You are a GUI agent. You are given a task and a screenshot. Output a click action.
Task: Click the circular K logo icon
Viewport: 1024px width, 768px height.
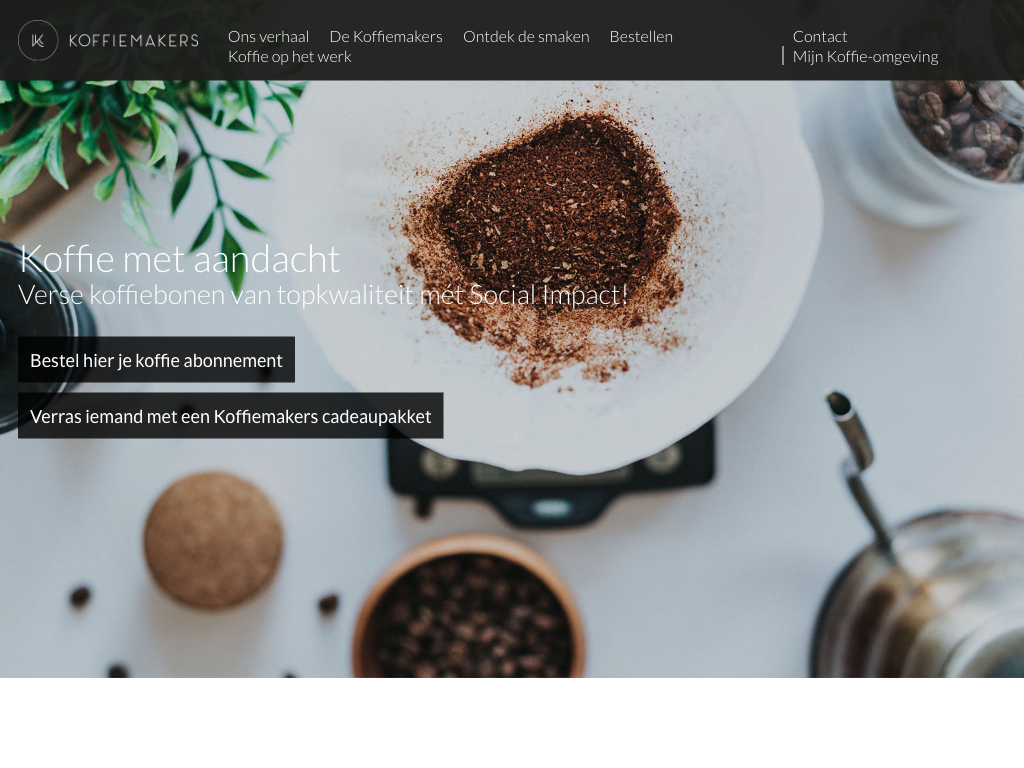point(38,40)
